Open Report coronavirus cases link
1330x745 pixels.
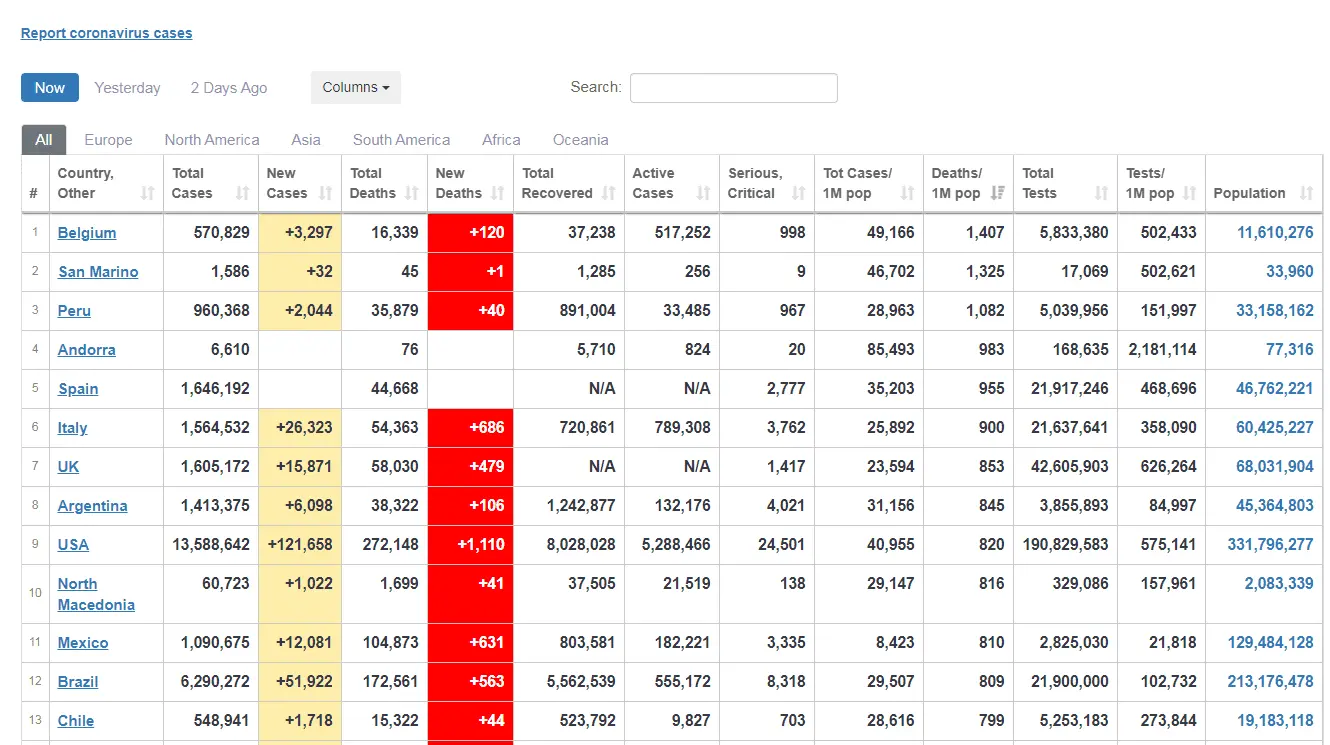pos(106,33)
